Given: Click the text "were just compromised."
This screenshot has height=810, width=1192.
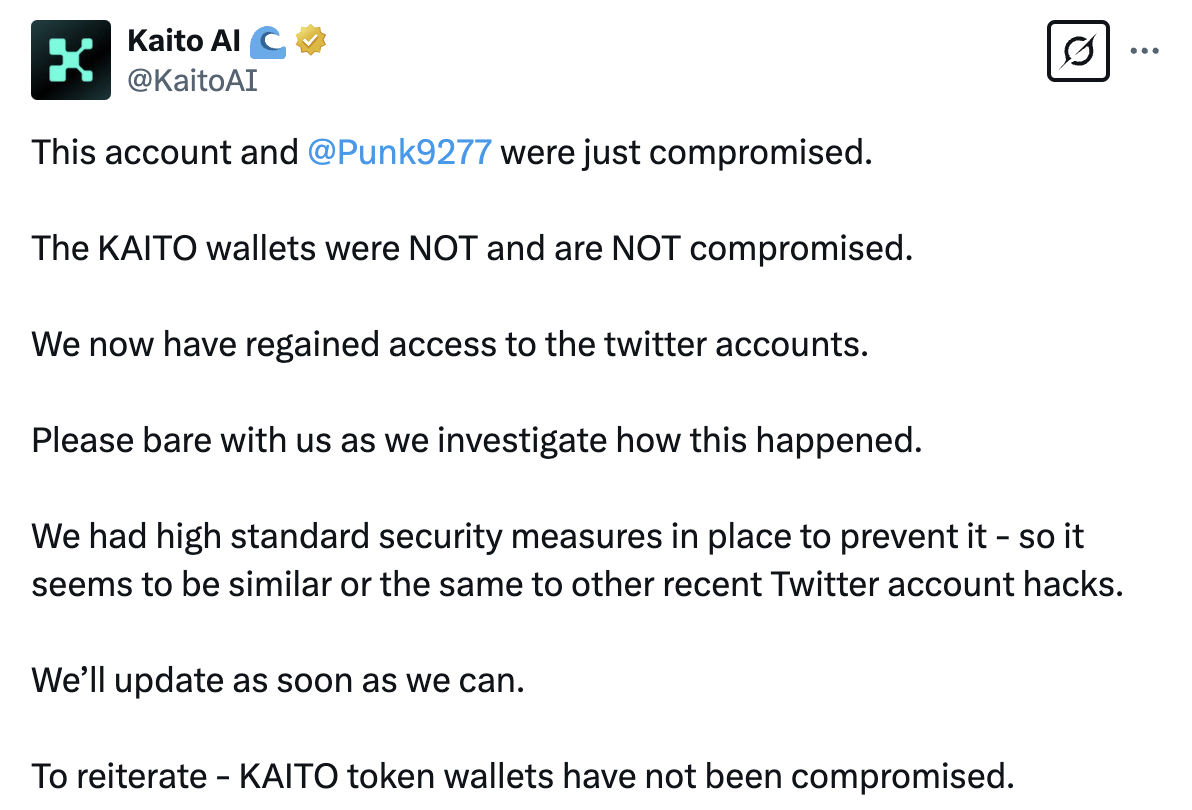Looking at the screenshot, I should tap(686, 152).
